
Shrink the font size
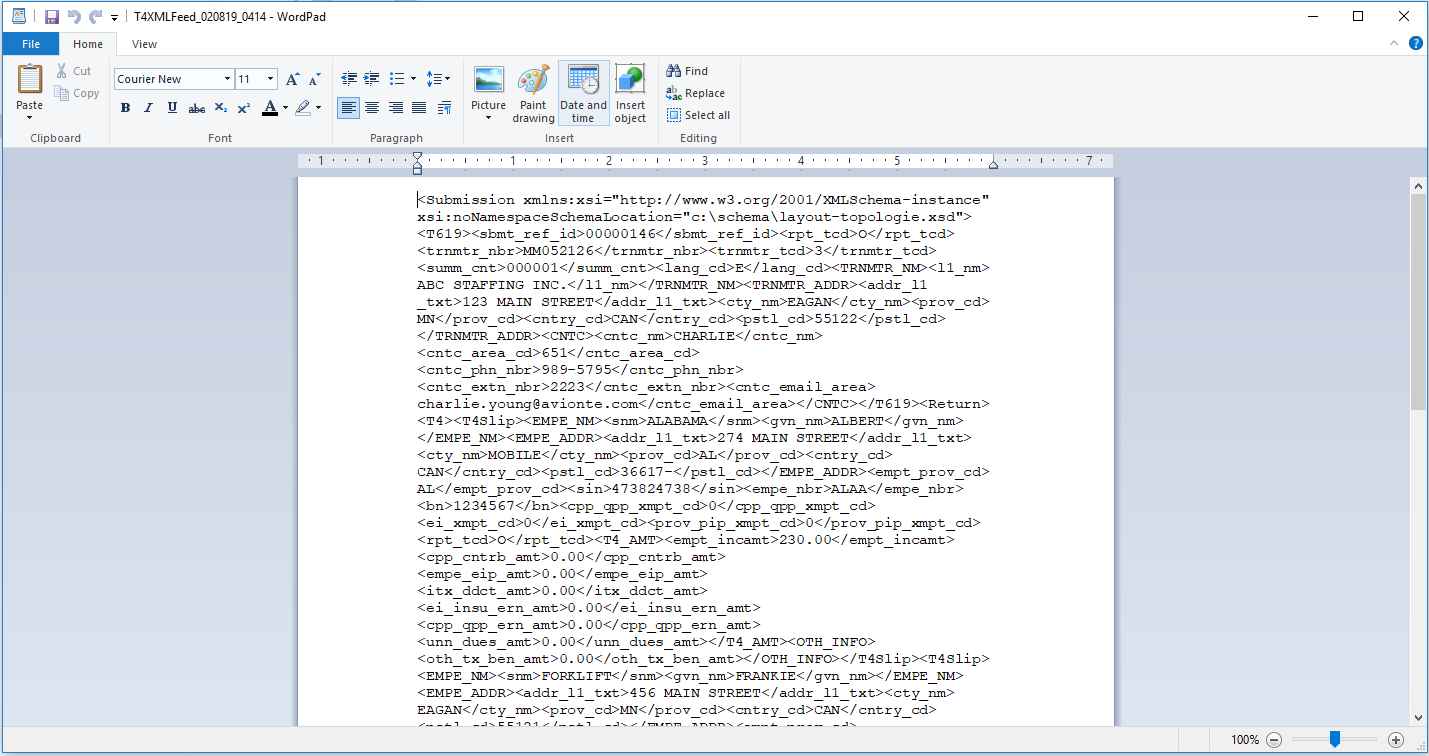tap(314, 79)
